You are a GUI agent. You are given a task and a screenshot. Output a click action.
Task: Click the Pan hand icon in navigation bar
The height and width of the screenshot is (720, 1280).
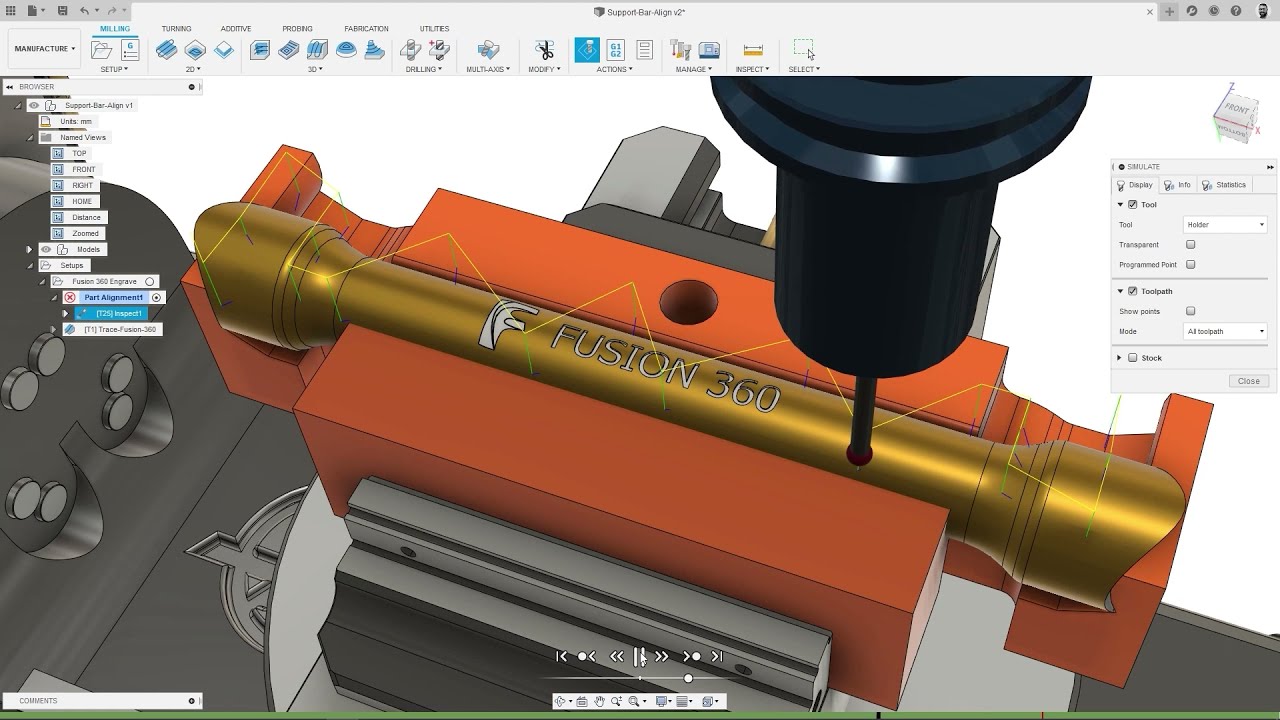(599, 702)
